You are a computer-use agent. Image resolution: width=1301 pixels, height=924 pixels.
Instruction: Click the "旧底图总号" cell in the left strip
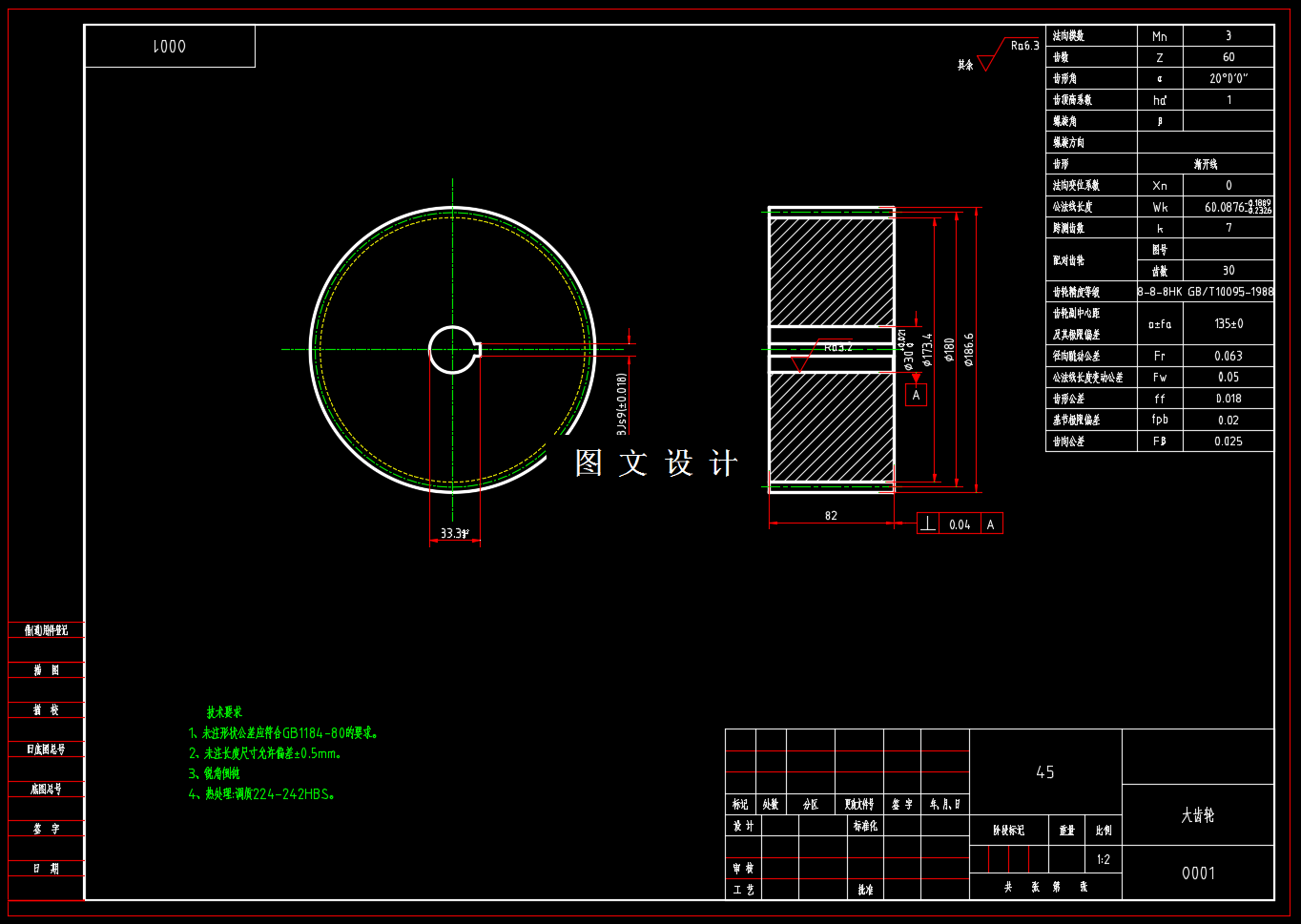(x=47, y=749)
